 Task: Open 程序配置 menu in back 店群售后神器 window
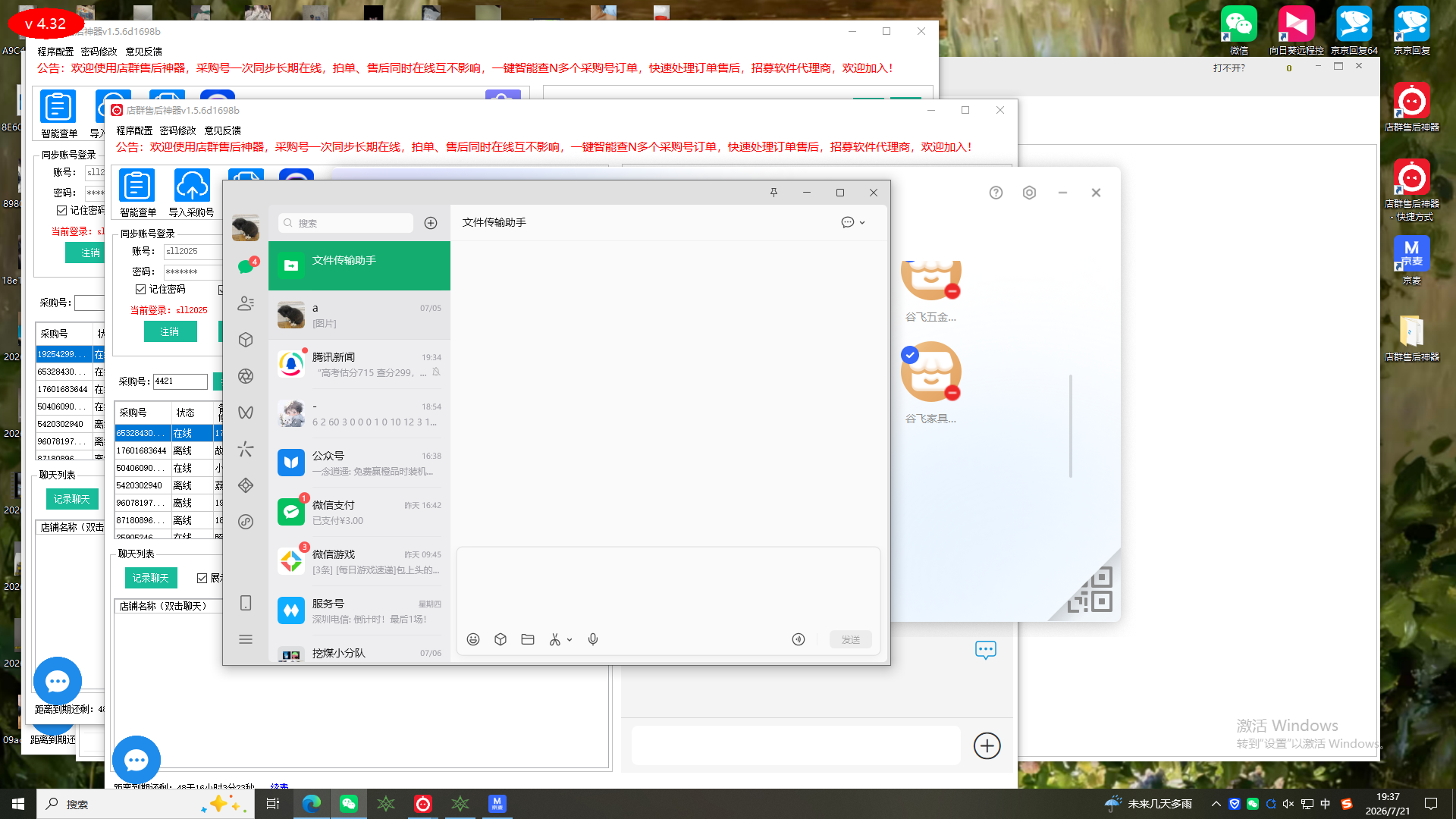coord(55,52)
